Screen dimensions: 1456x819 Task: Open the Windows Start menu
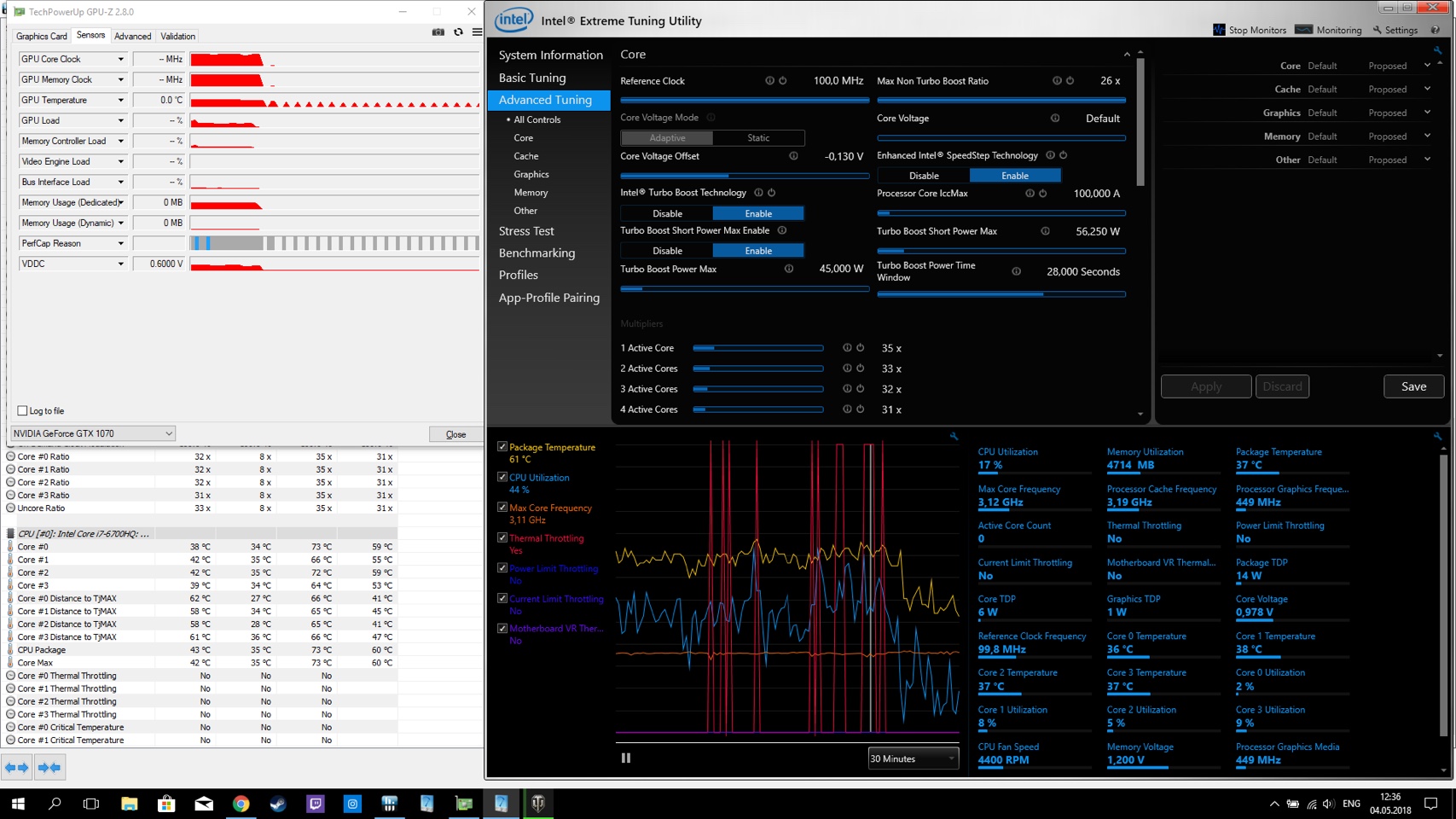18,804
